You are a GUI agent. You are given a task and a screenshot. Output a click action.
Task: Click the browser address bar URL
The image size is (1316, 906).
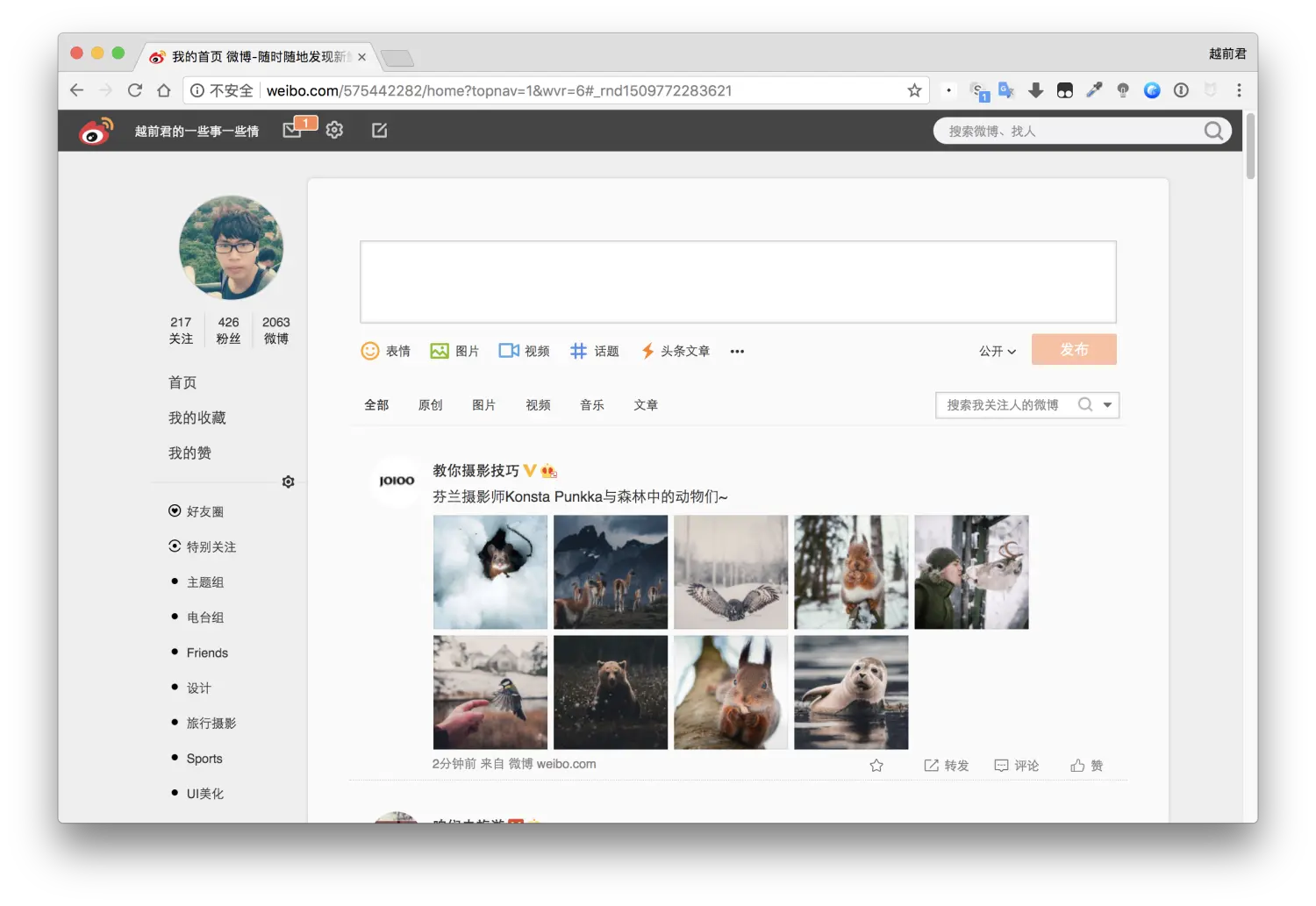pyautogui.click(x=499, y=90)
